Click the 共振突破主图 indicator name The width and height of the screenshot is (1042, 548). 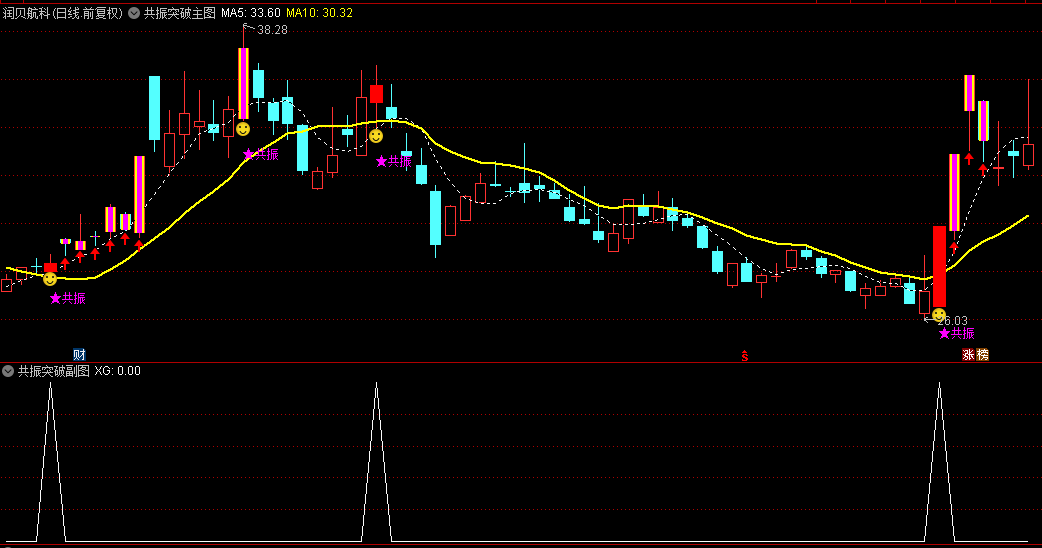pos(179,13)
